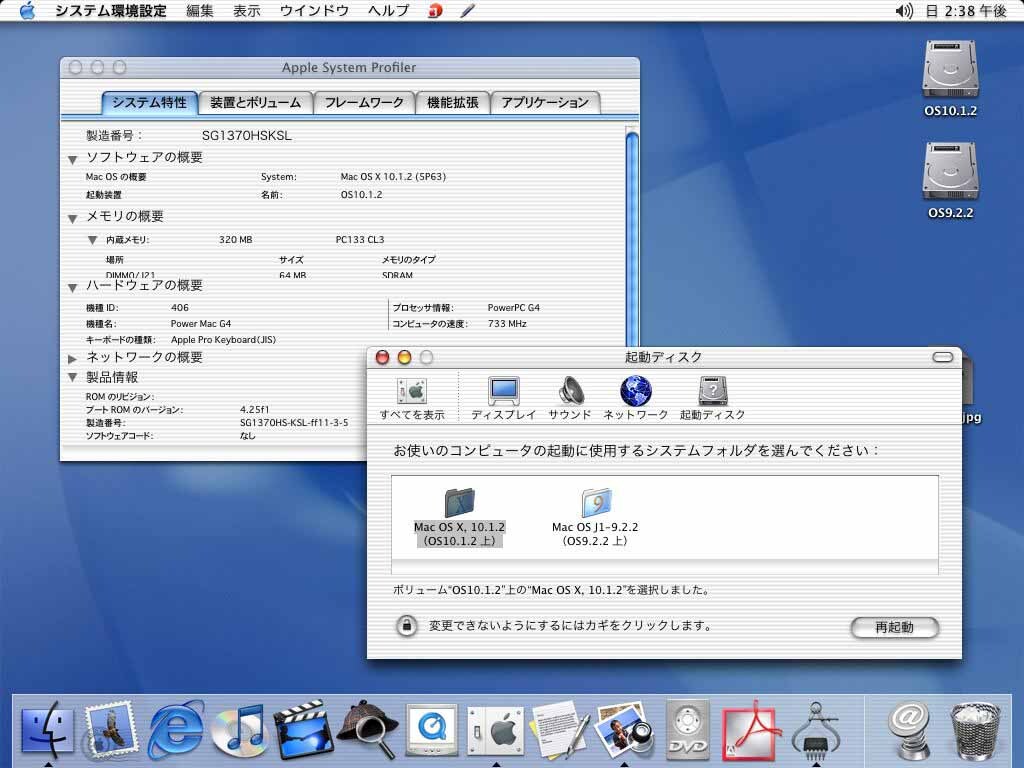Launch Adobe Acrobat from the Dock
1024x768 pixels.
click(x=751, y=729)
